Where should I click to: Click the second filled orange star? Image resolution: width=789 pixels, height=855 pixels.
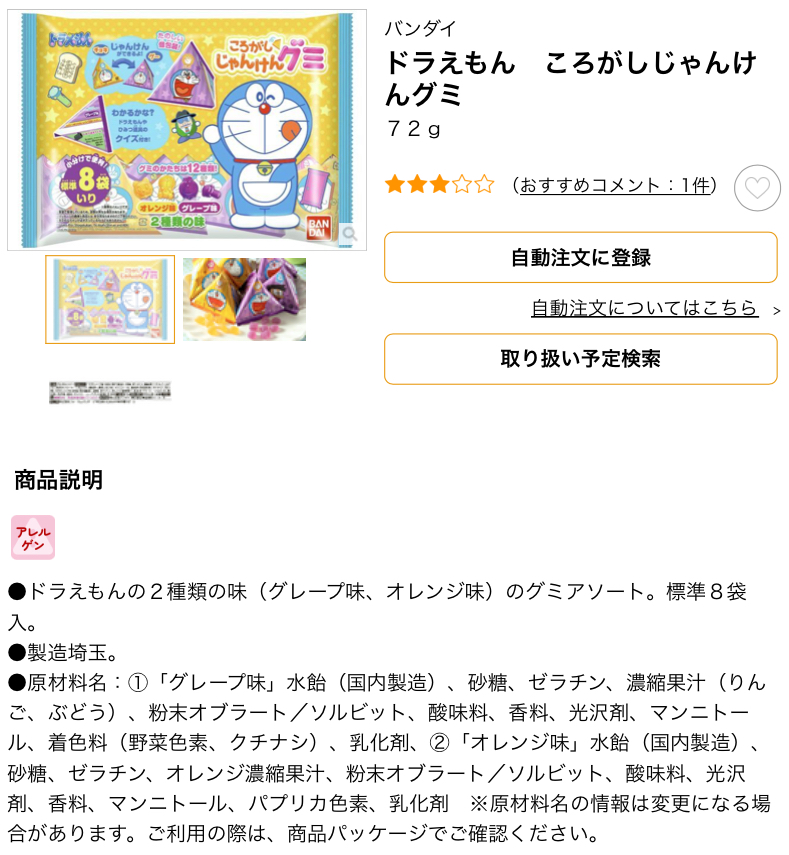point(417,185)
